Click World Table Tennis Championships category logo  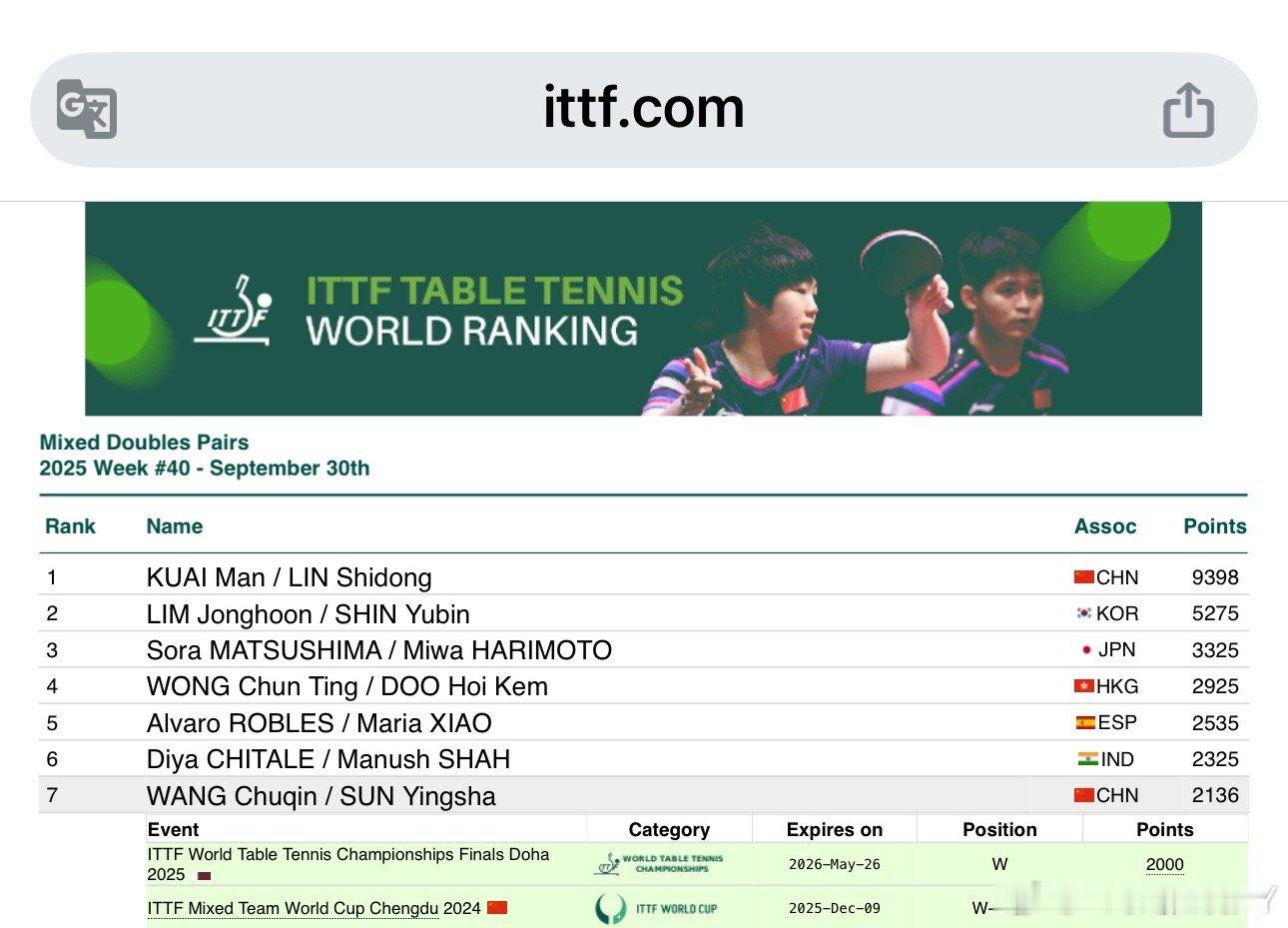click(x=660, y=864)
